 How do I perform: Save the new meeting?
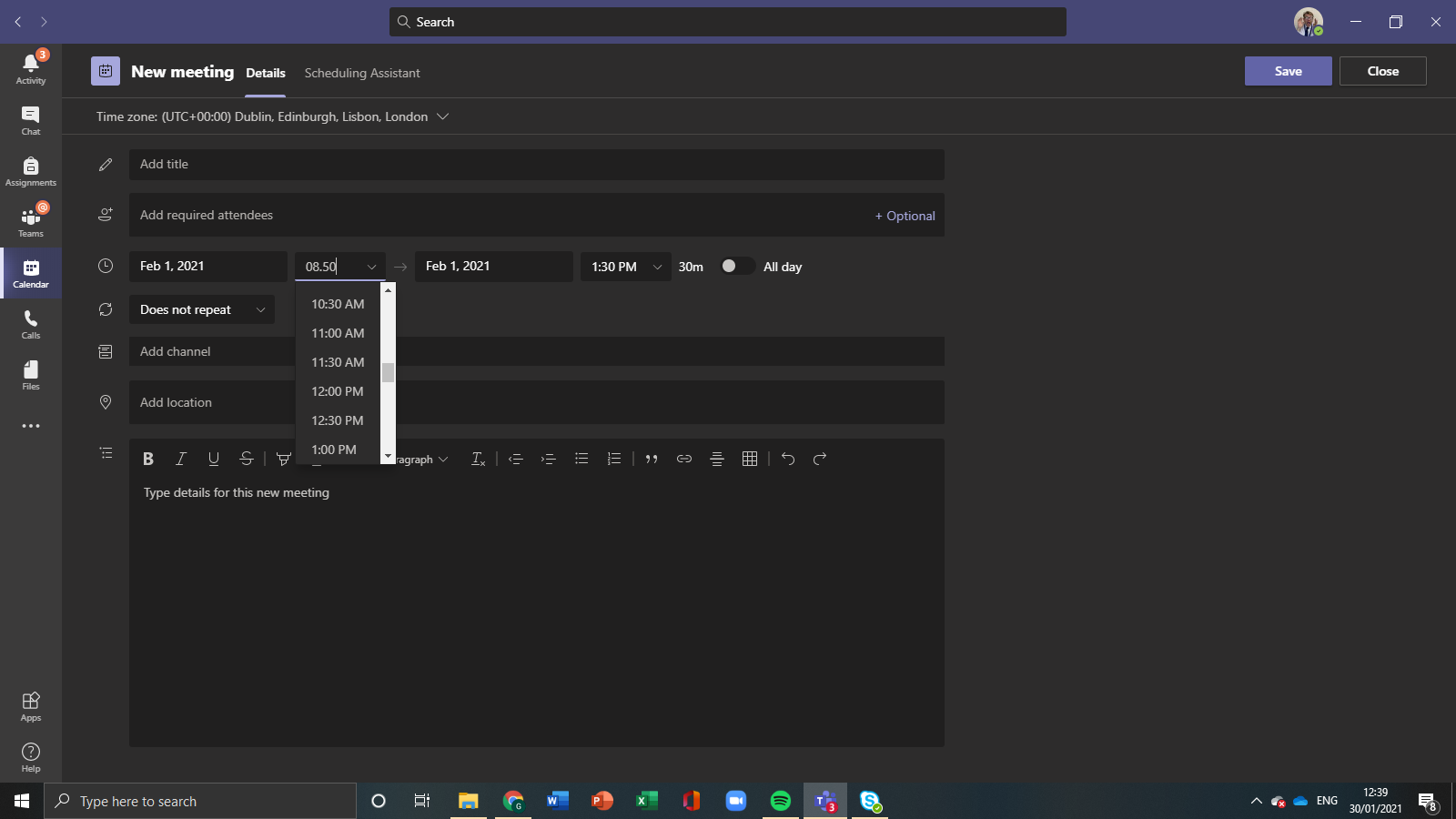1288,71
